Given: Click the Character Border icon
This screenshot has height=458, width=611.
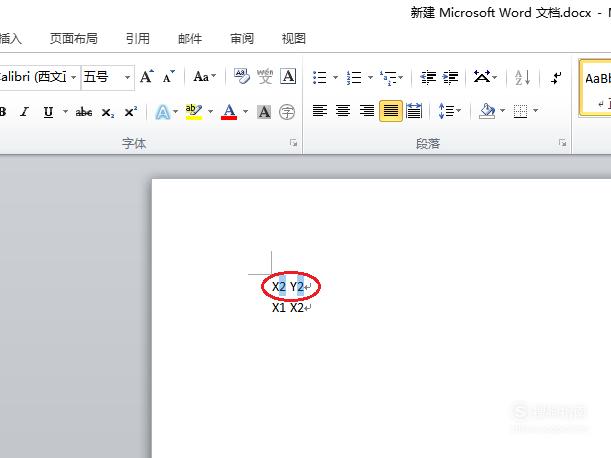Looking at the screenshot, I should tap(288, 76).
